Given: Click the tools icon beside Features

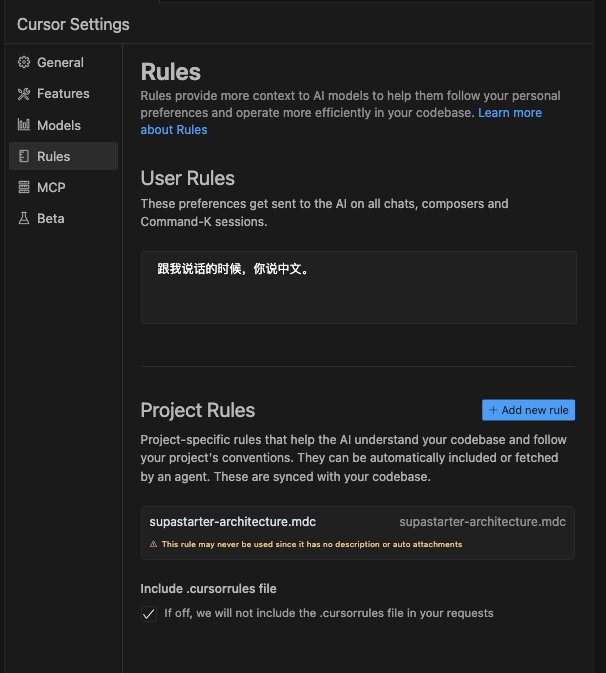Looking at the screenshot, I should tap(24, 94).
